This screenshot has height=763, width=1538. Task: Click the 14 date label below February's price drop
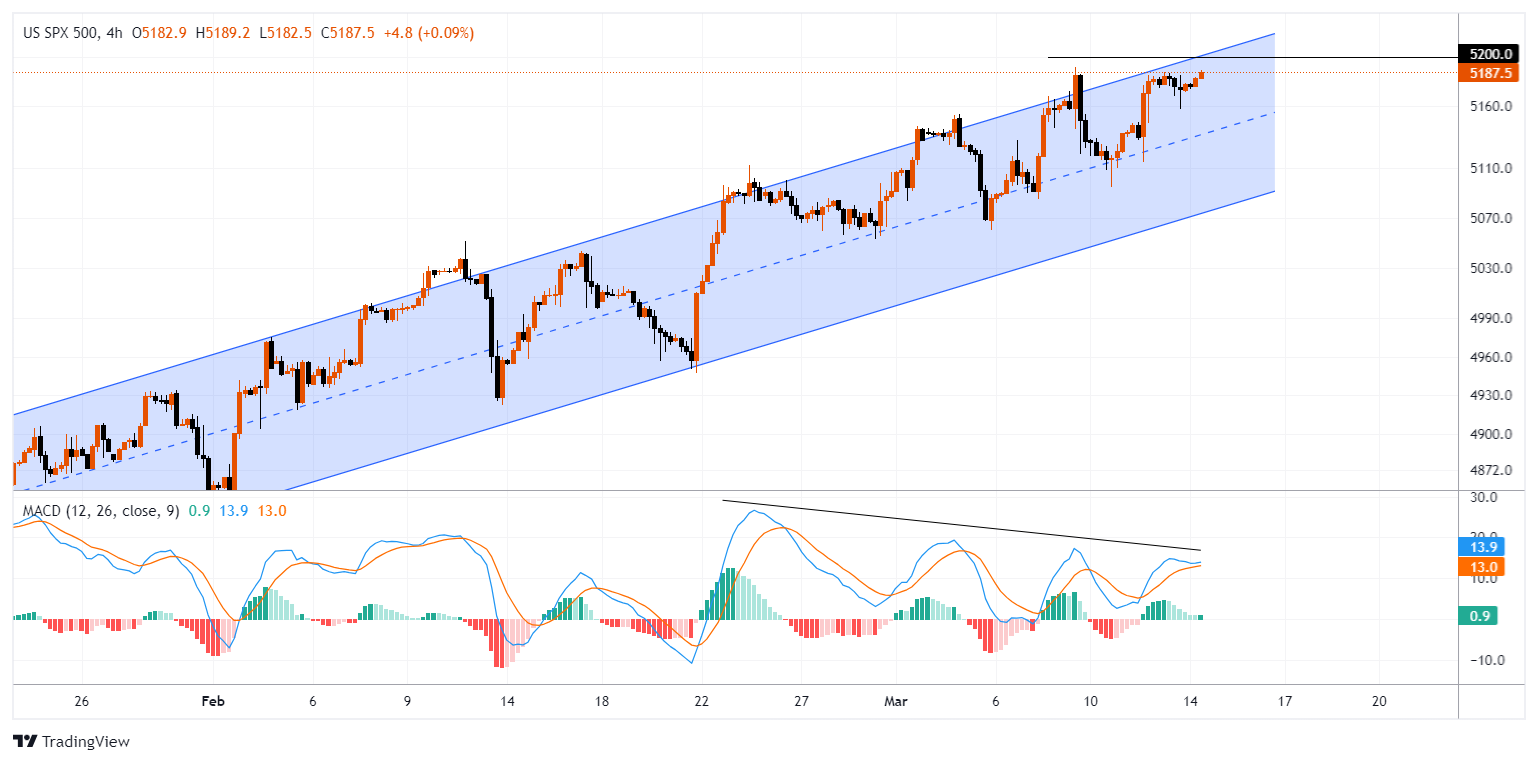[x=508, y=701]
